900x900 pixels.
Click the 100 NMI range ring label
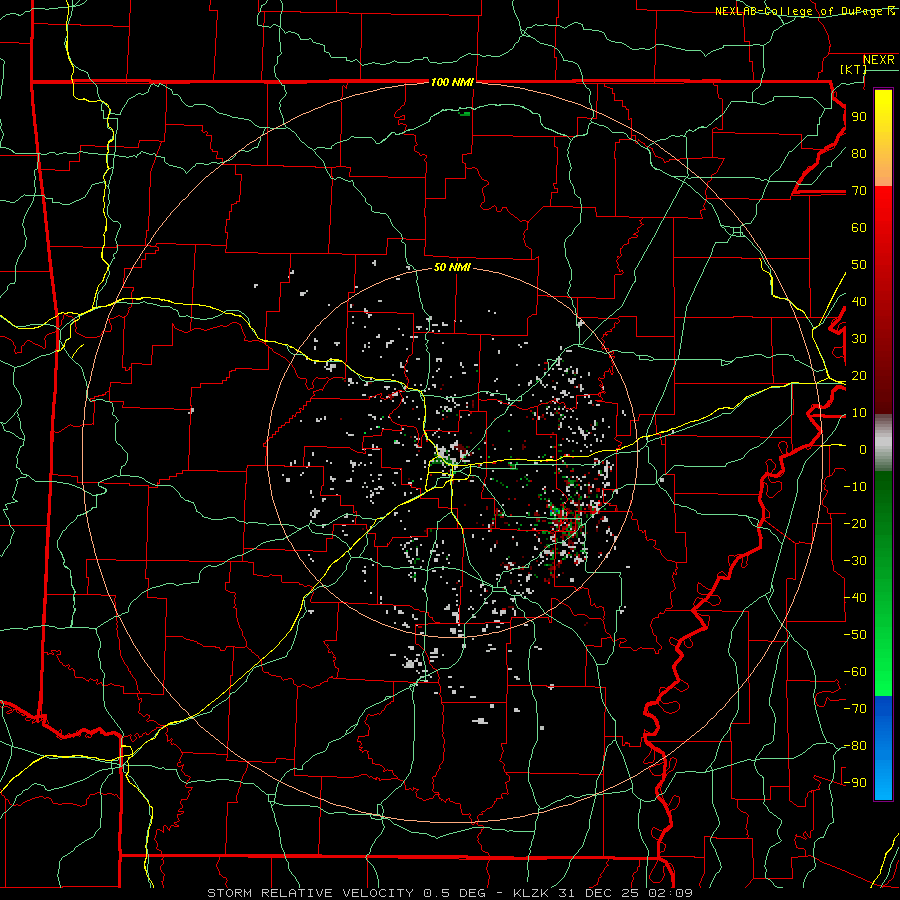pos(452,83)
